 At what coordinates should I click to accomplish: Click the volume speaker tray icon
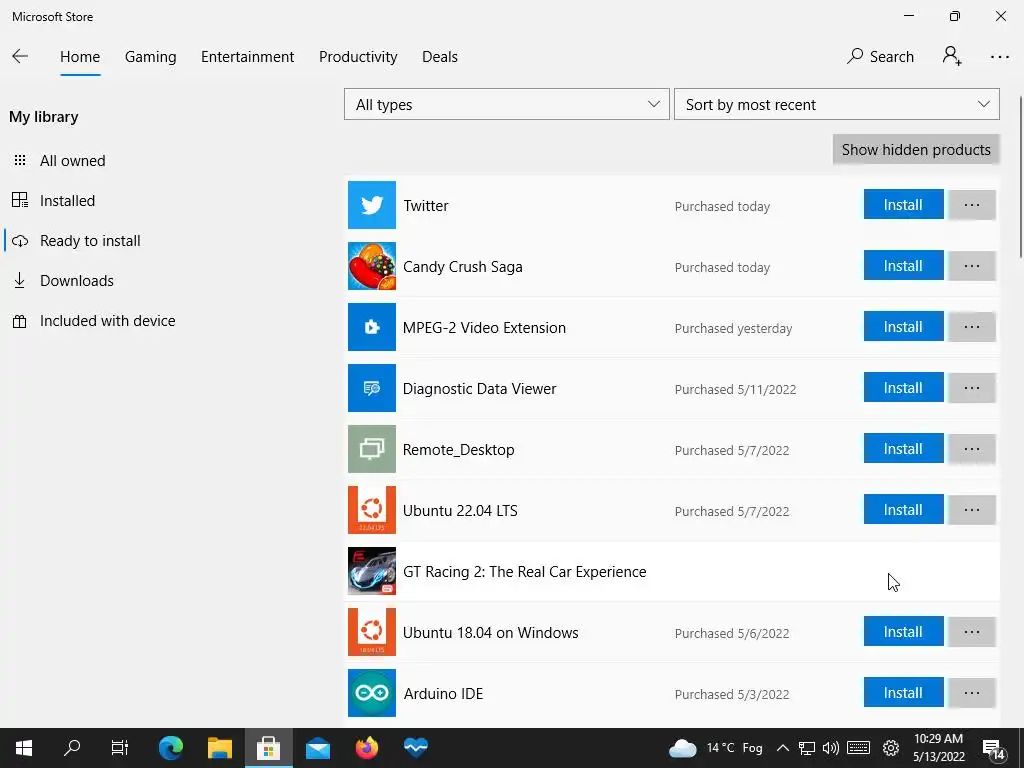point(831,748)
